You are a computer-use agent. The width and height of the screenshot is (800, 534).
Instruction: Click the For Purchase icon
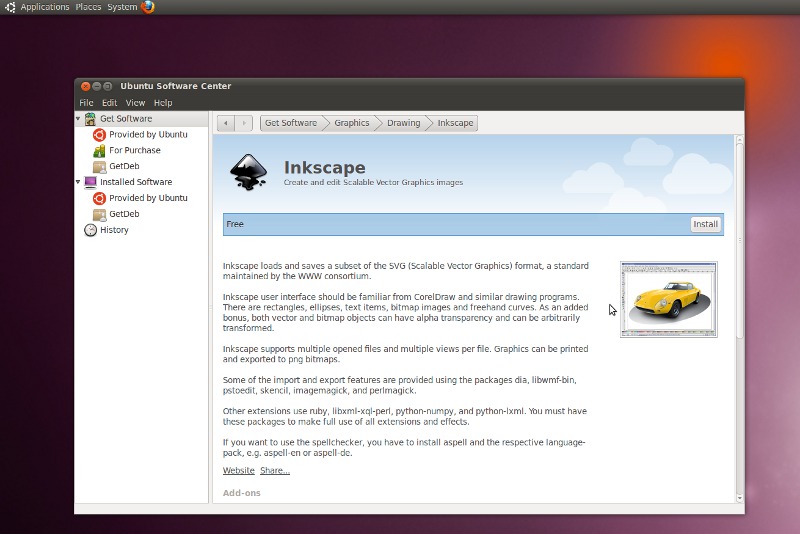click(99, 150)
